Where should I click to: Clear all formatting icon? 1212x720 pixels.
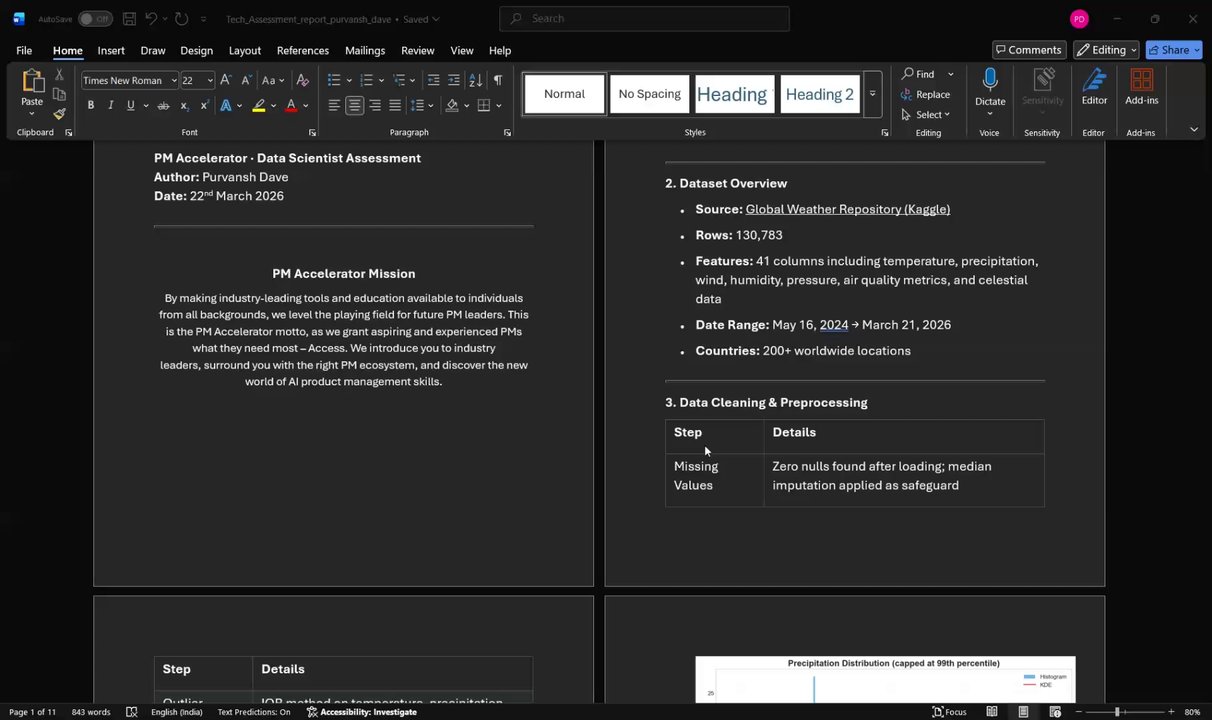(303, 80)
